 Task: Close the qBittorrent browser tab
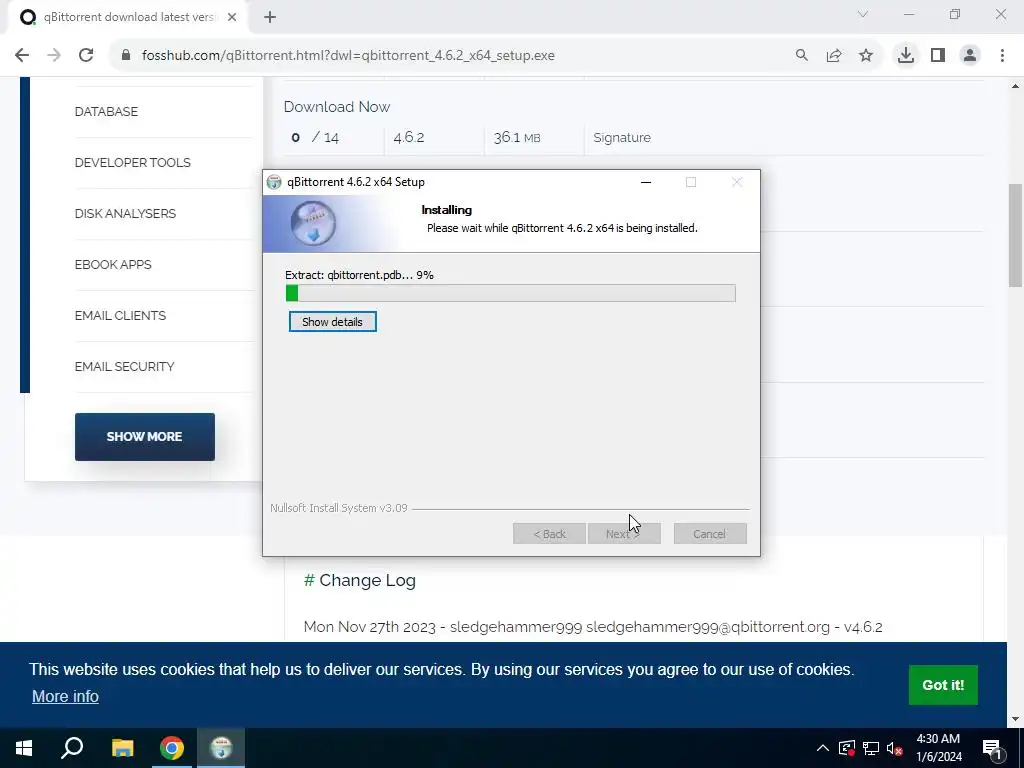click(232, 18)
